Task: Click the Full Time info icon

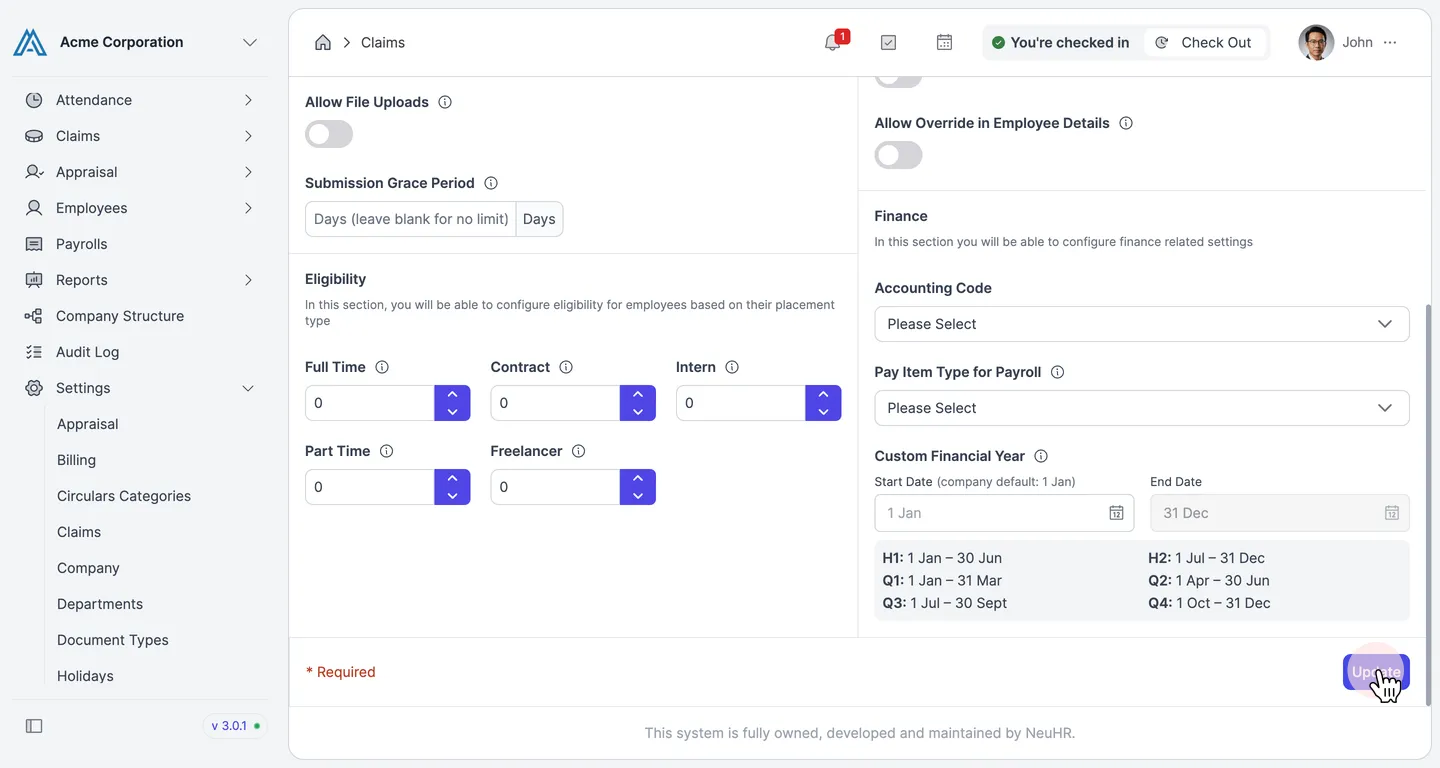Action: tap(382, 367)
